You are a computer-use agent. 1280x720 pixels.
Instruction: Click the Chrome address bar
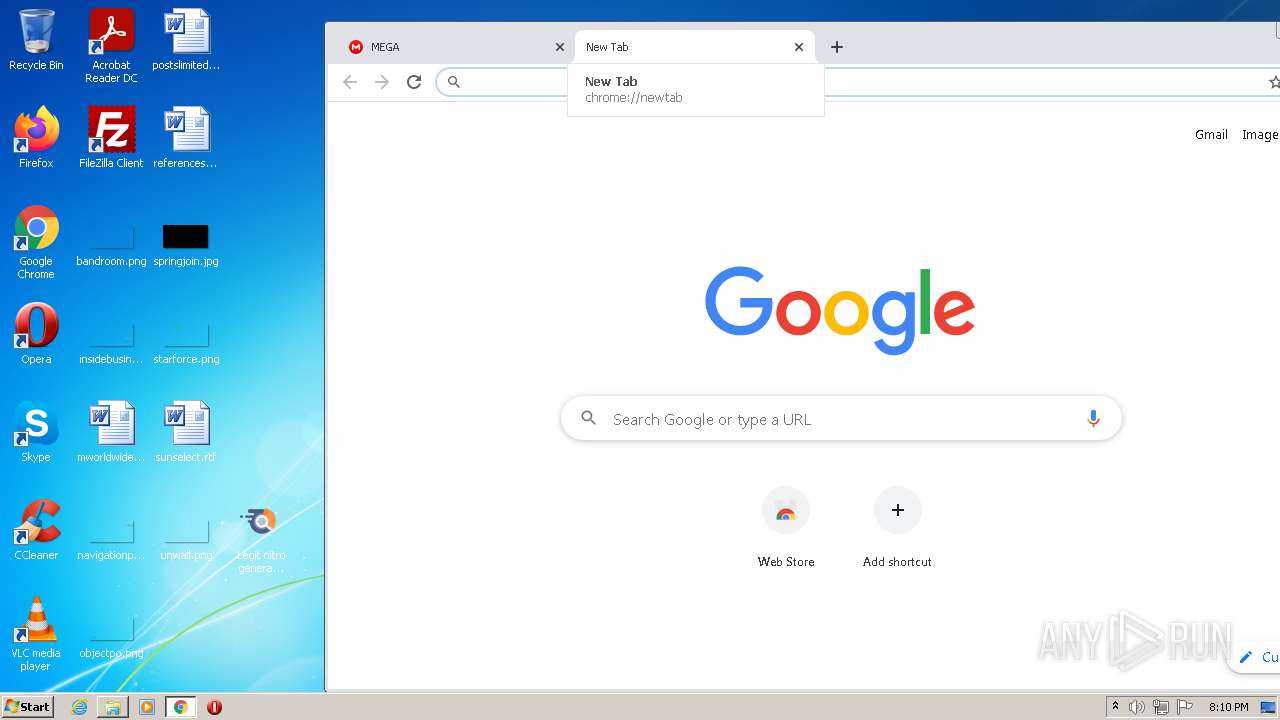(860, 82)
